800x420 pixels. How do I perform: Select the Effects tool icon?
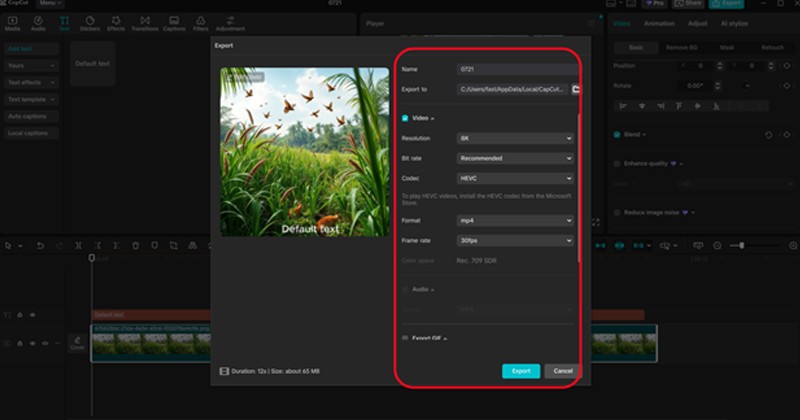tap(116, 22)
